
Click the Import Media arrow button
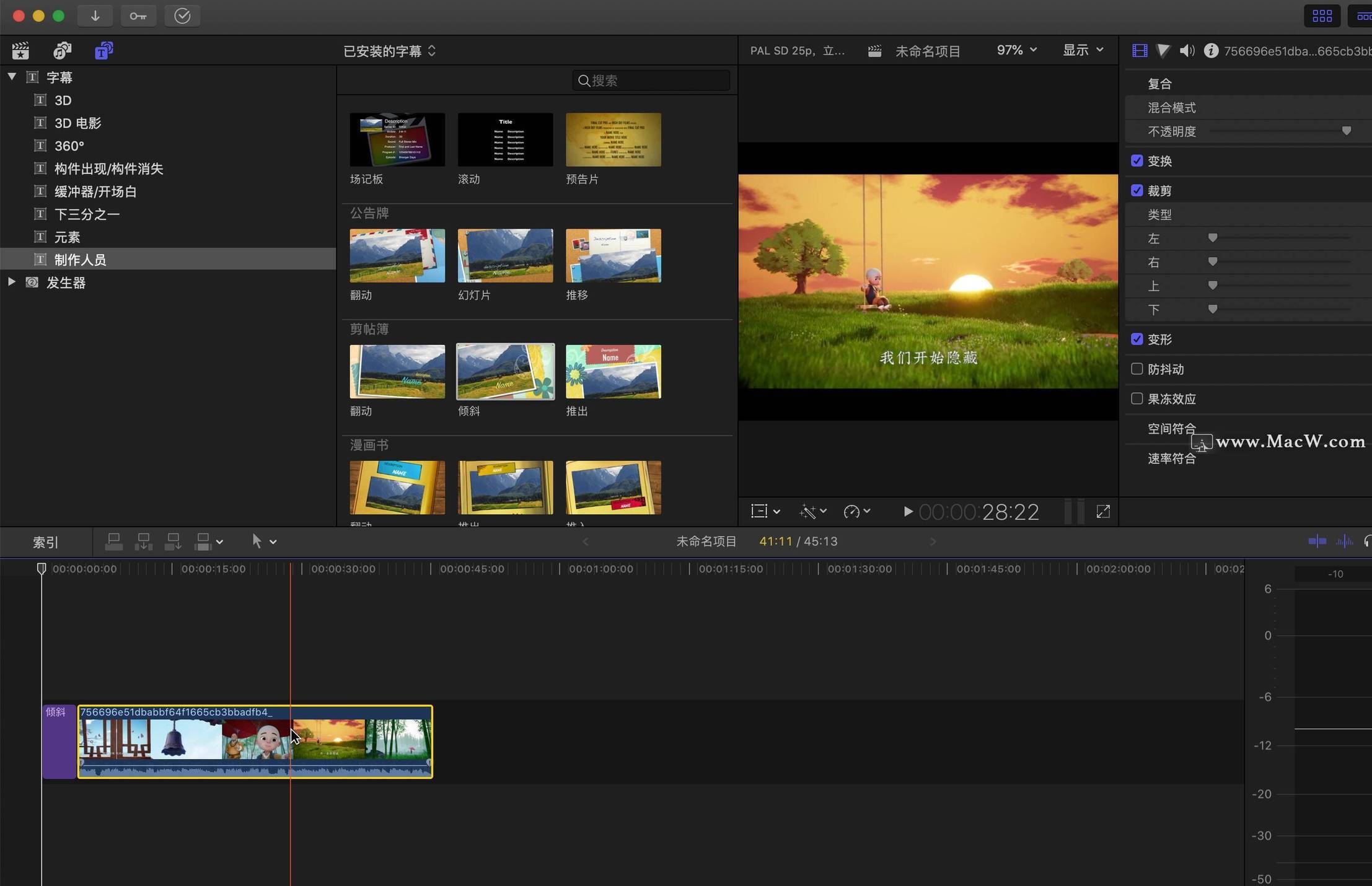click(95, 16)
